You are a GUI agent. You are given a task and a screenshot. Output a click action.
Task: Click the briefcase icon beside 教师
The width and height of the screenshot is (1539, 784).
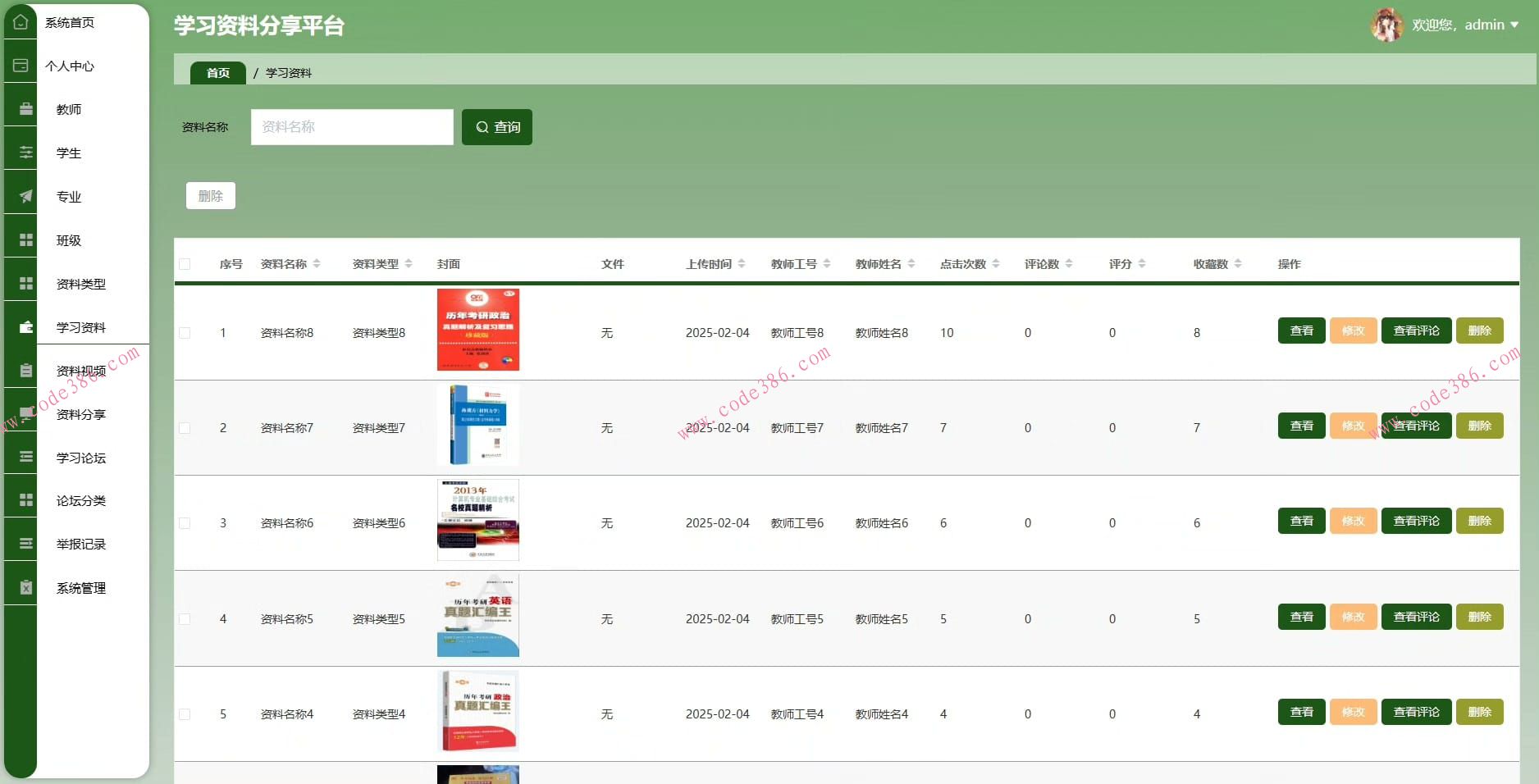click(x=26, y=109)
